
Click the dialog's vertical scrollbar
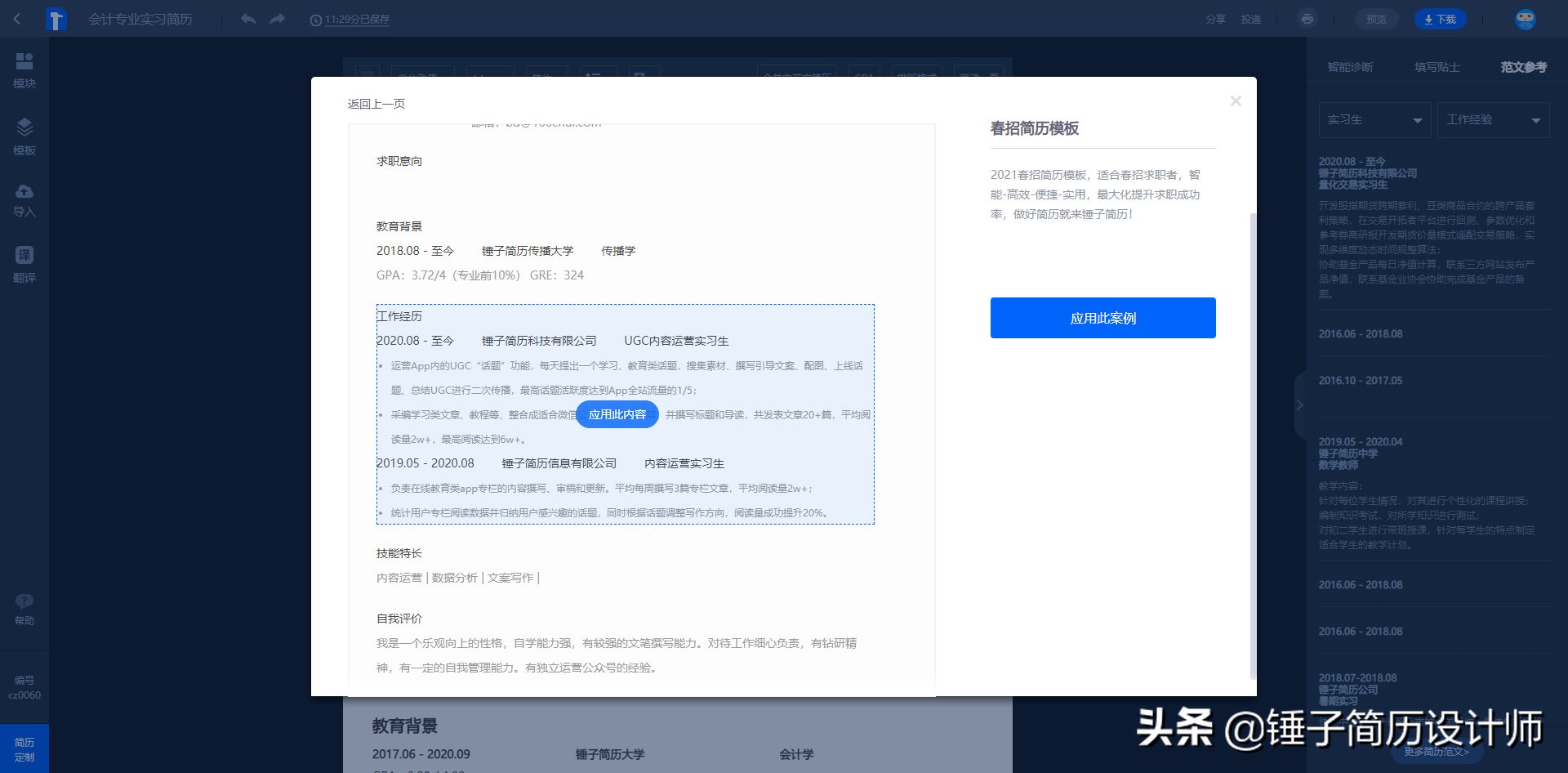coord(1253,445)
